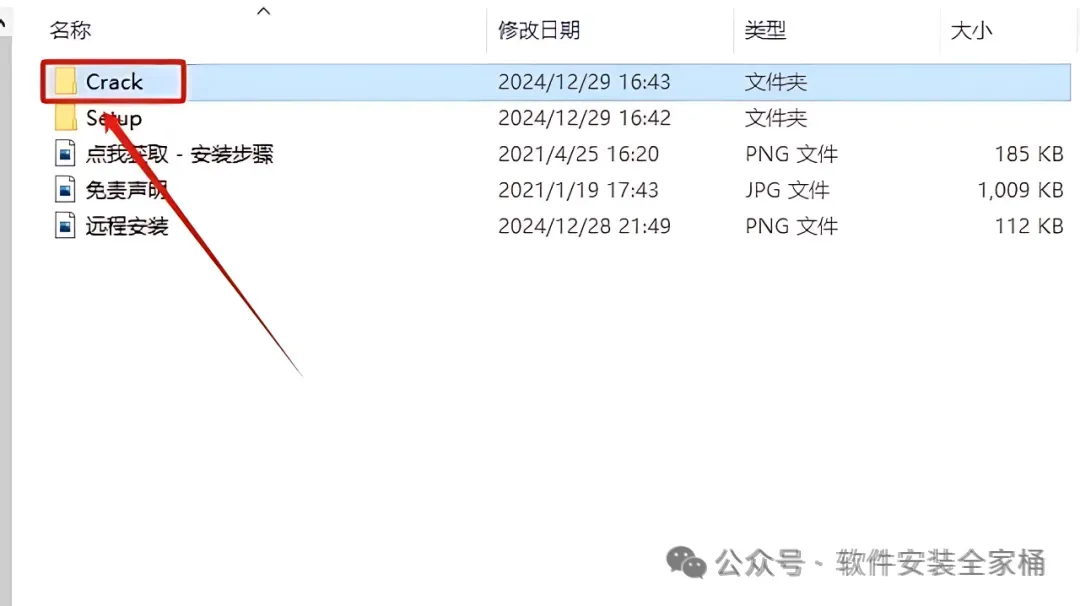Image resolution: width=1080 pixels, height=606 pixels.
Task: Sort by 修改日期 column header
Action: (539, 30)
